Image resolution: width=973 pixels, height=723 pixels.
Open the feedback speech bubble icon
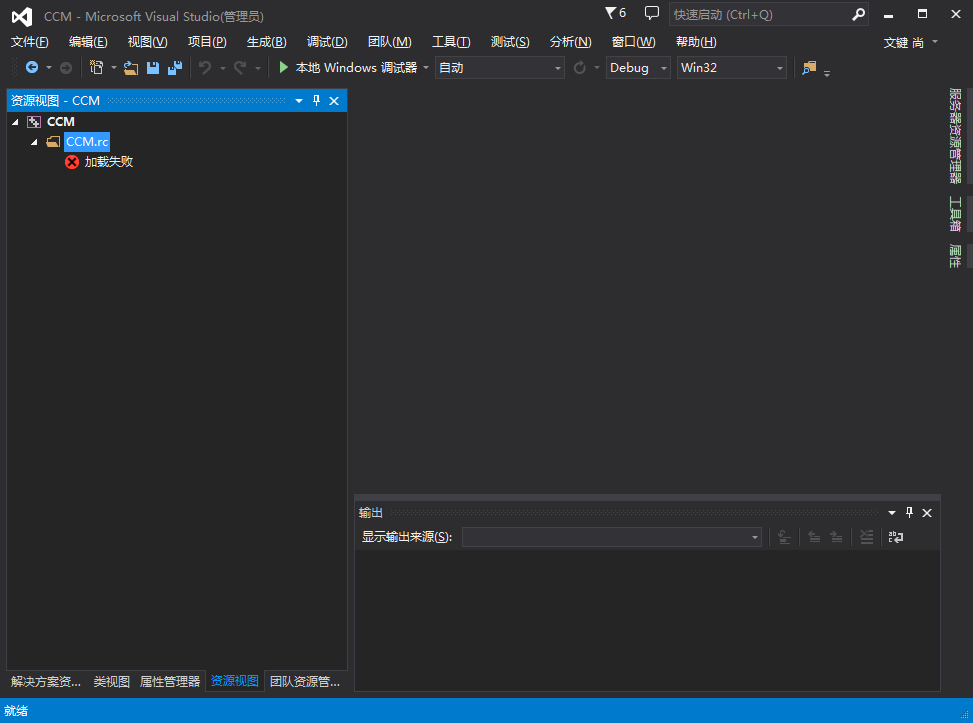[652, 12]
